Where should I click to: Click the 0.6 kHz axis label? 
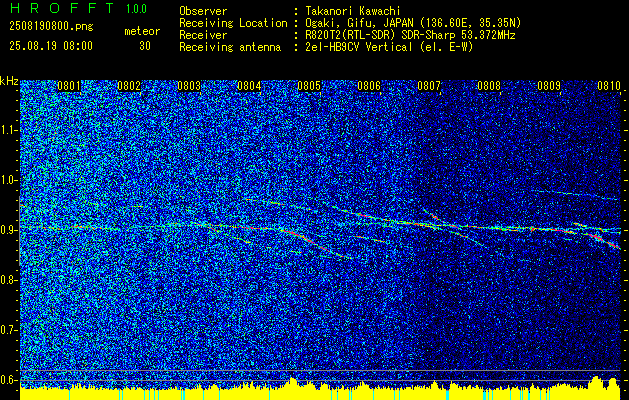point(8,380)
